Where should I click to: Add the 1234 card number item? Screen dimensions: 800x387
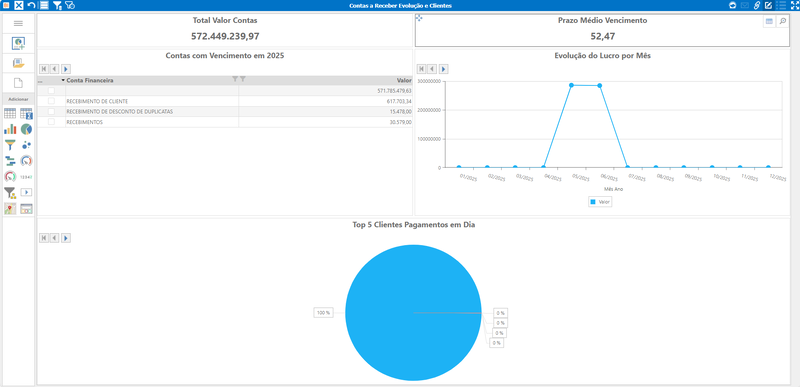(x=27, y=176)
